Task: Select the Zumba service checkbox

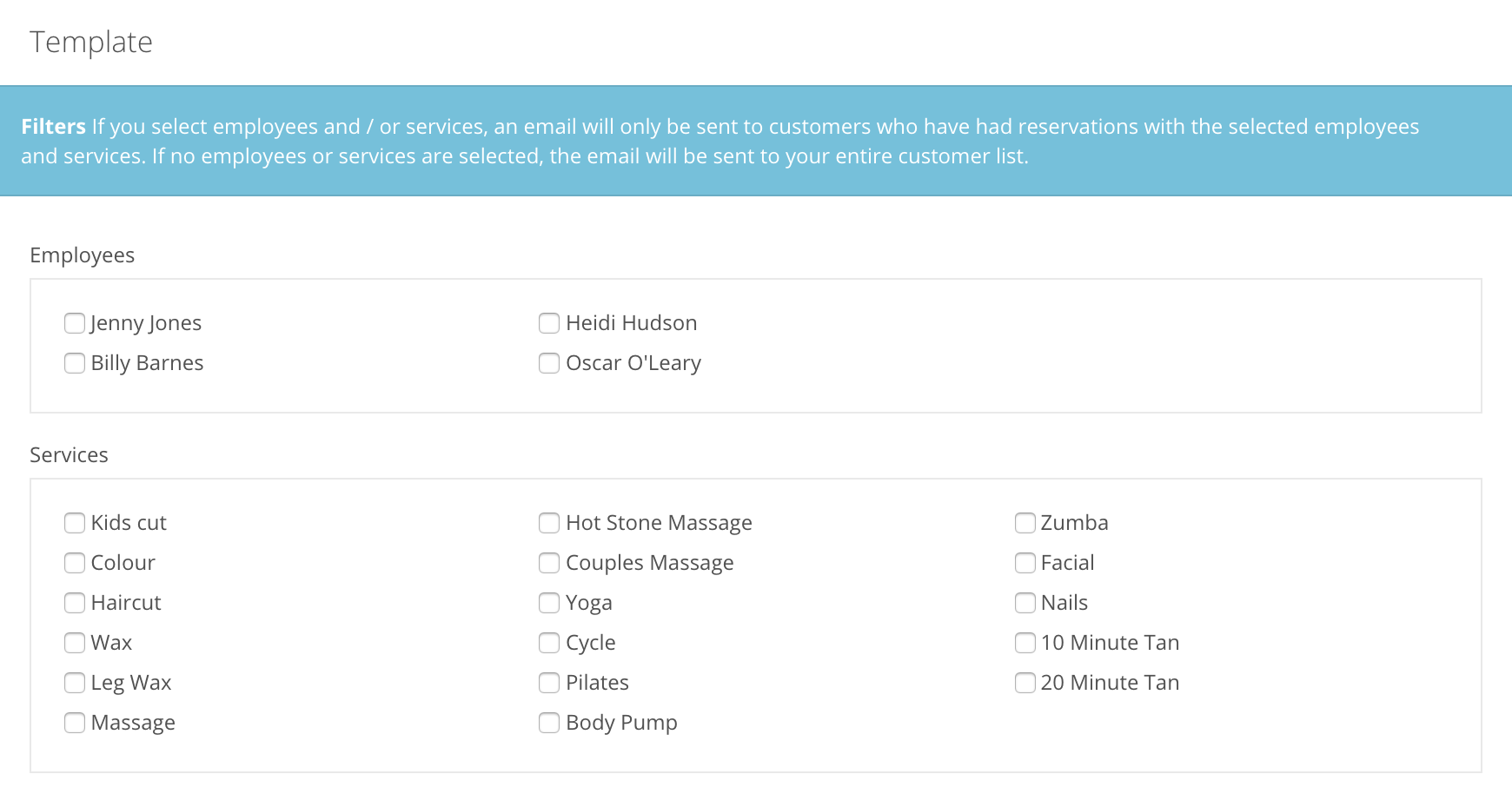Action: 1025,523
